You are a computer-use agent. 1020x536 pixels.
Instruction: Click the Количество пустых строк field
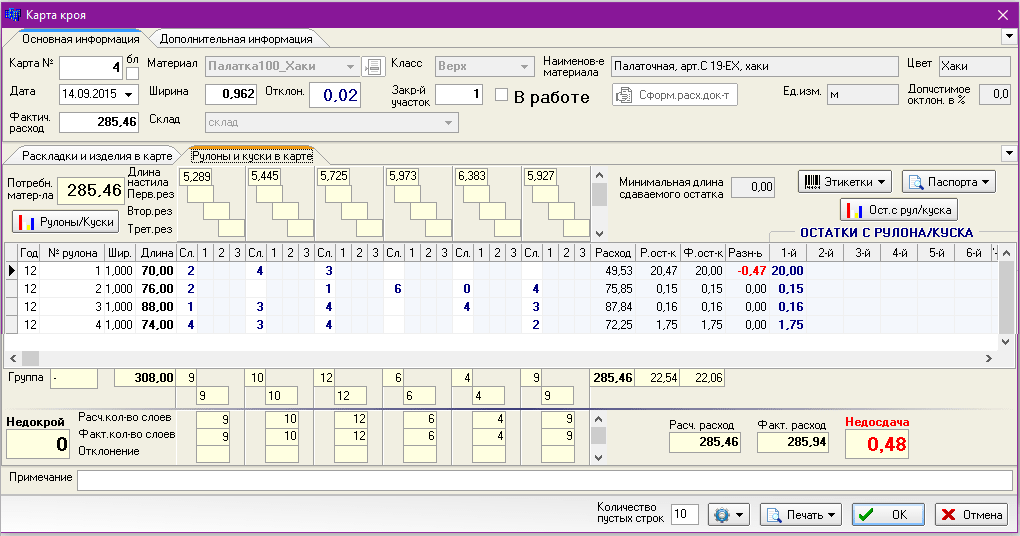click(684, 515)
